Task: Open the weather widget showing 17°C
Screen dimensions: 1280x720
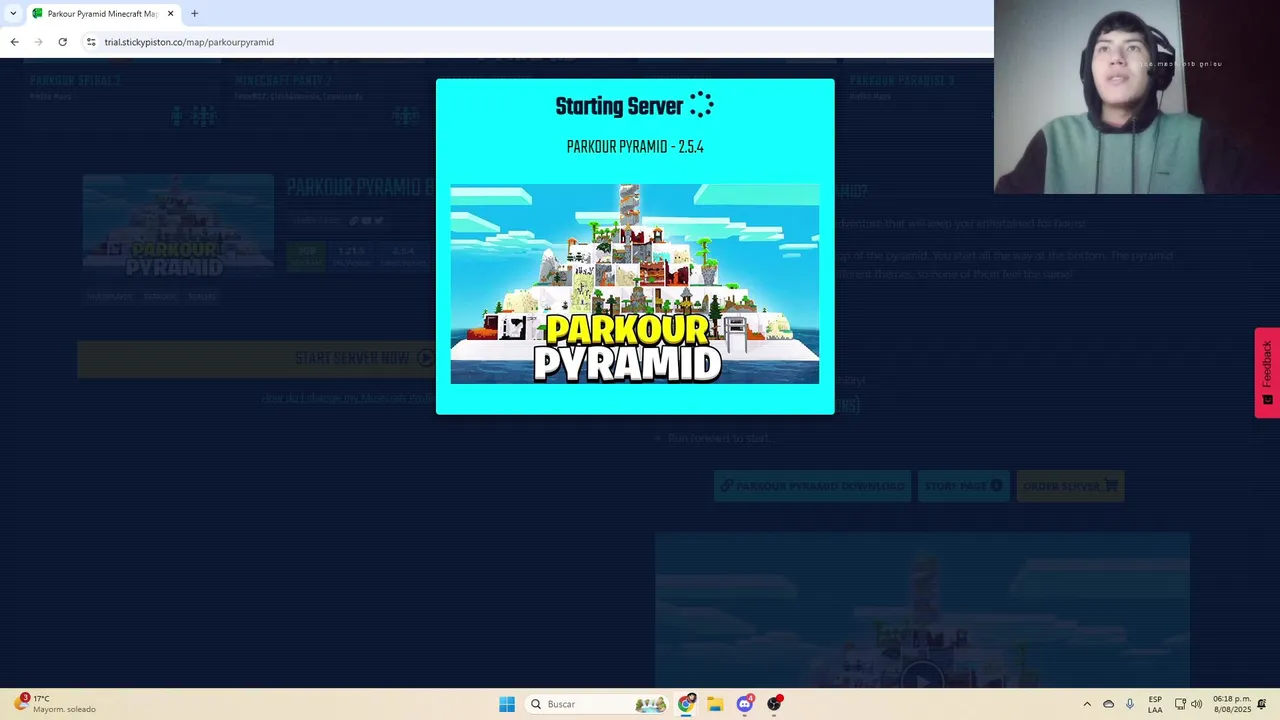Action: point(55,704)
